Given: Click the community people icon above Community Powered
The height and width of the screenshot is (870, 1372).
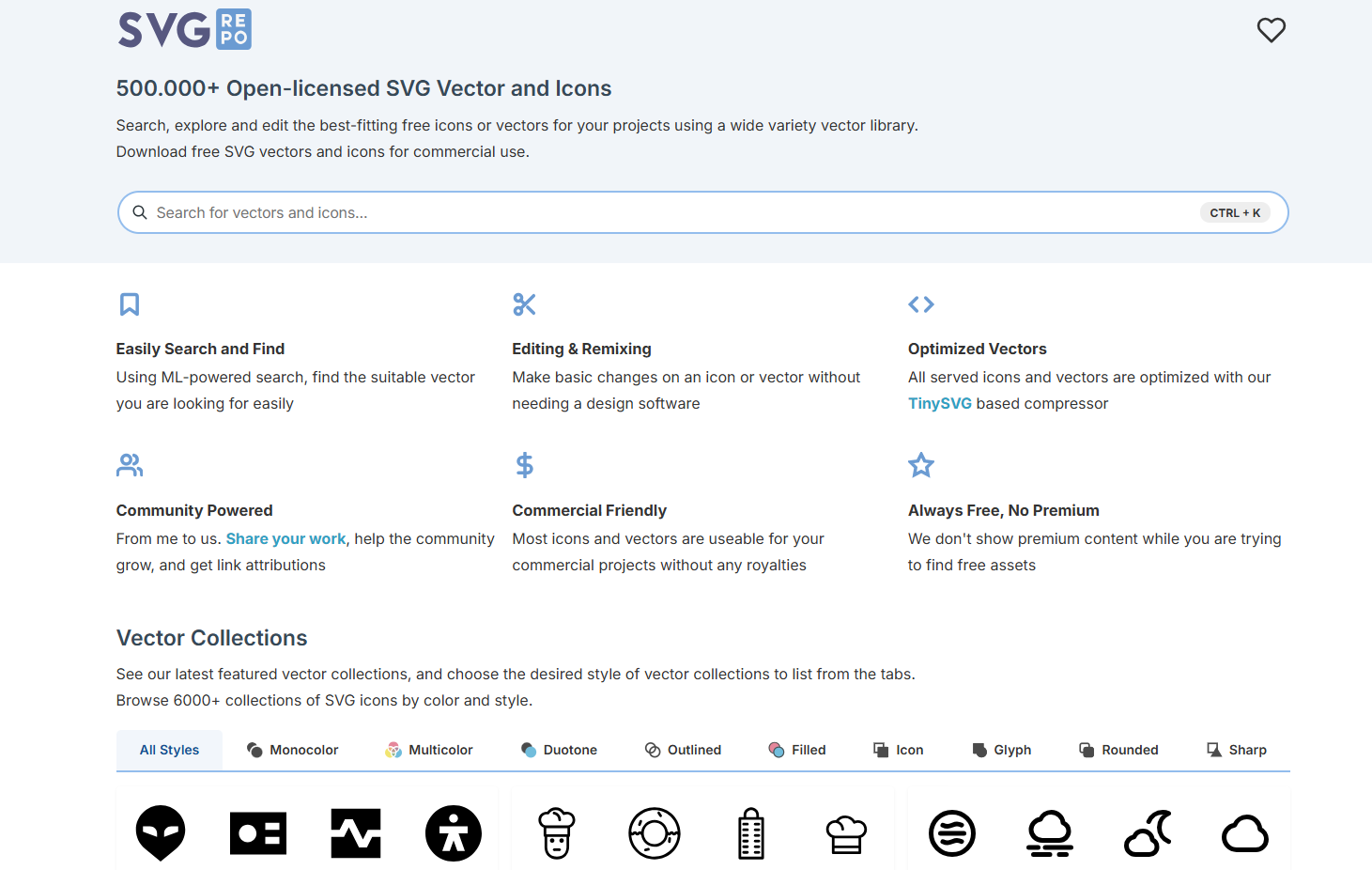Looking at the screenshot, I should 129,465.
